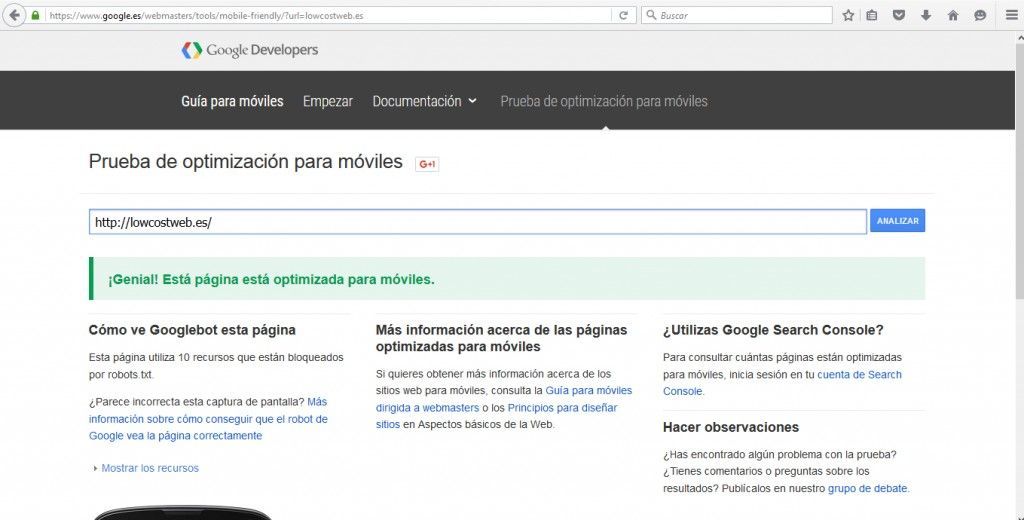Viewport: 1024px width, 520px height.
Task: Open the downloads arrow icon
Action: point(925,15)
